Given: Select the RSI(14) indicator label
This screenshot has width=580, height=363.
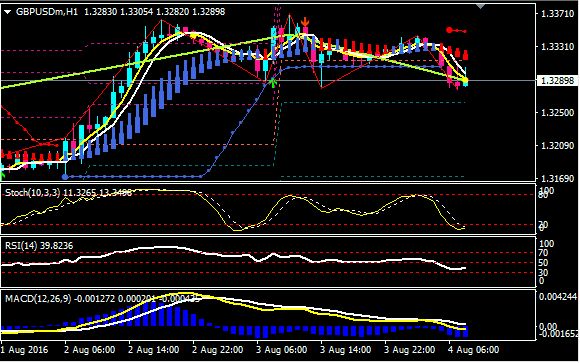Looking at the screenshot, I should click(21, 246).
